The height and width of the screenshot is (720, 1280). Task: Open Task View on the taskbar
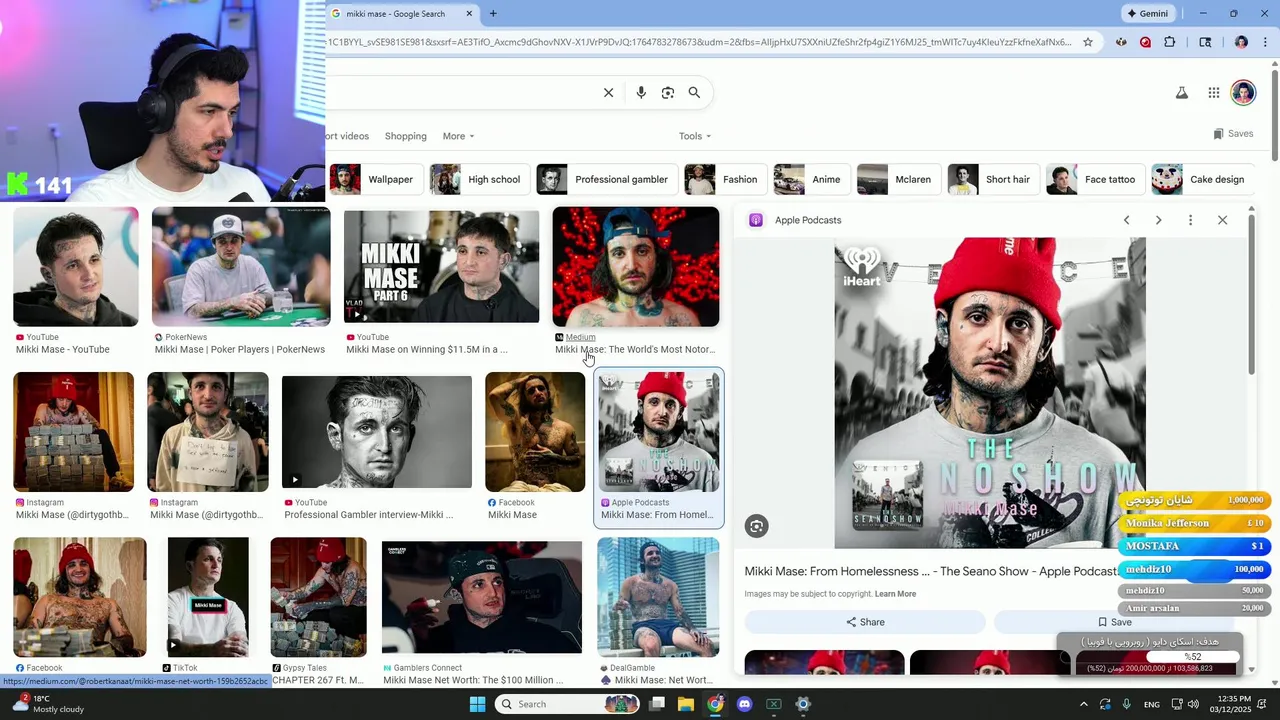pyautogui.click(x=657, y=704)
